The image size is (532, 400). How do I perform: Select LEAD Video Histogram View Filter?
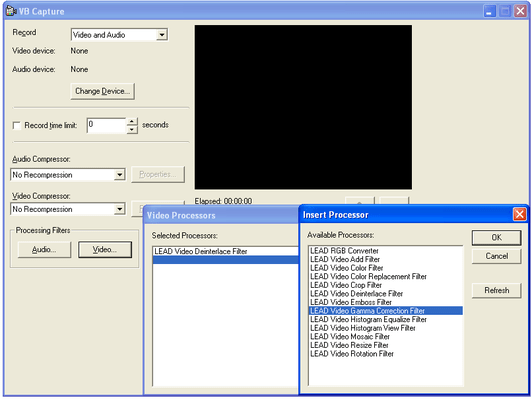pos(385,328)
